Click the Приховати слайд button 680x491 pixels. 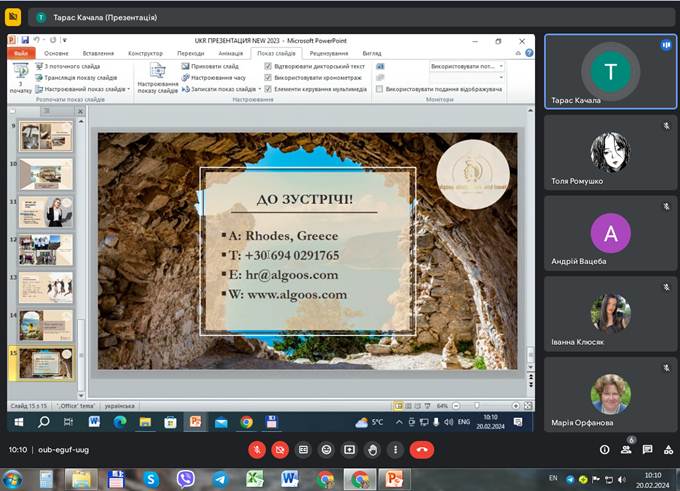208,66
